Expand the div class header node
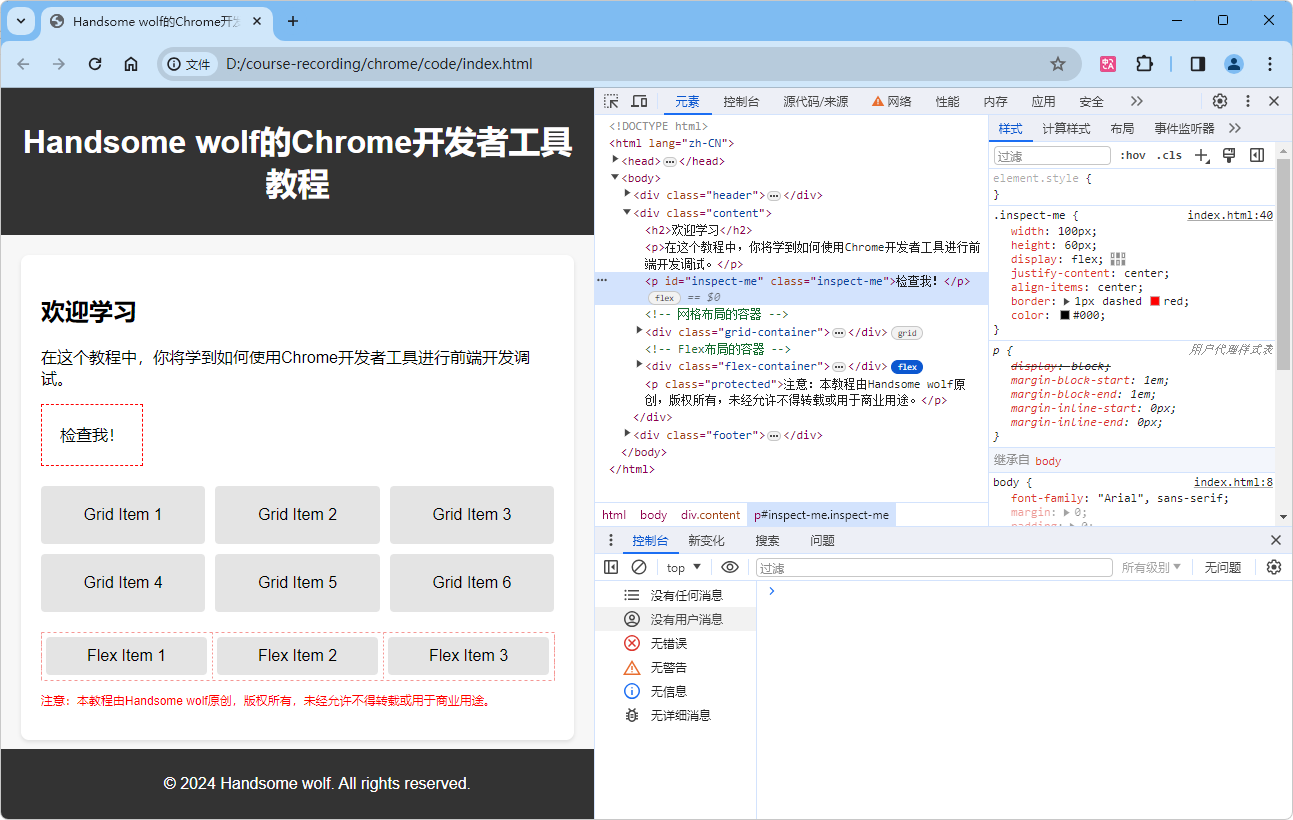 628,194
